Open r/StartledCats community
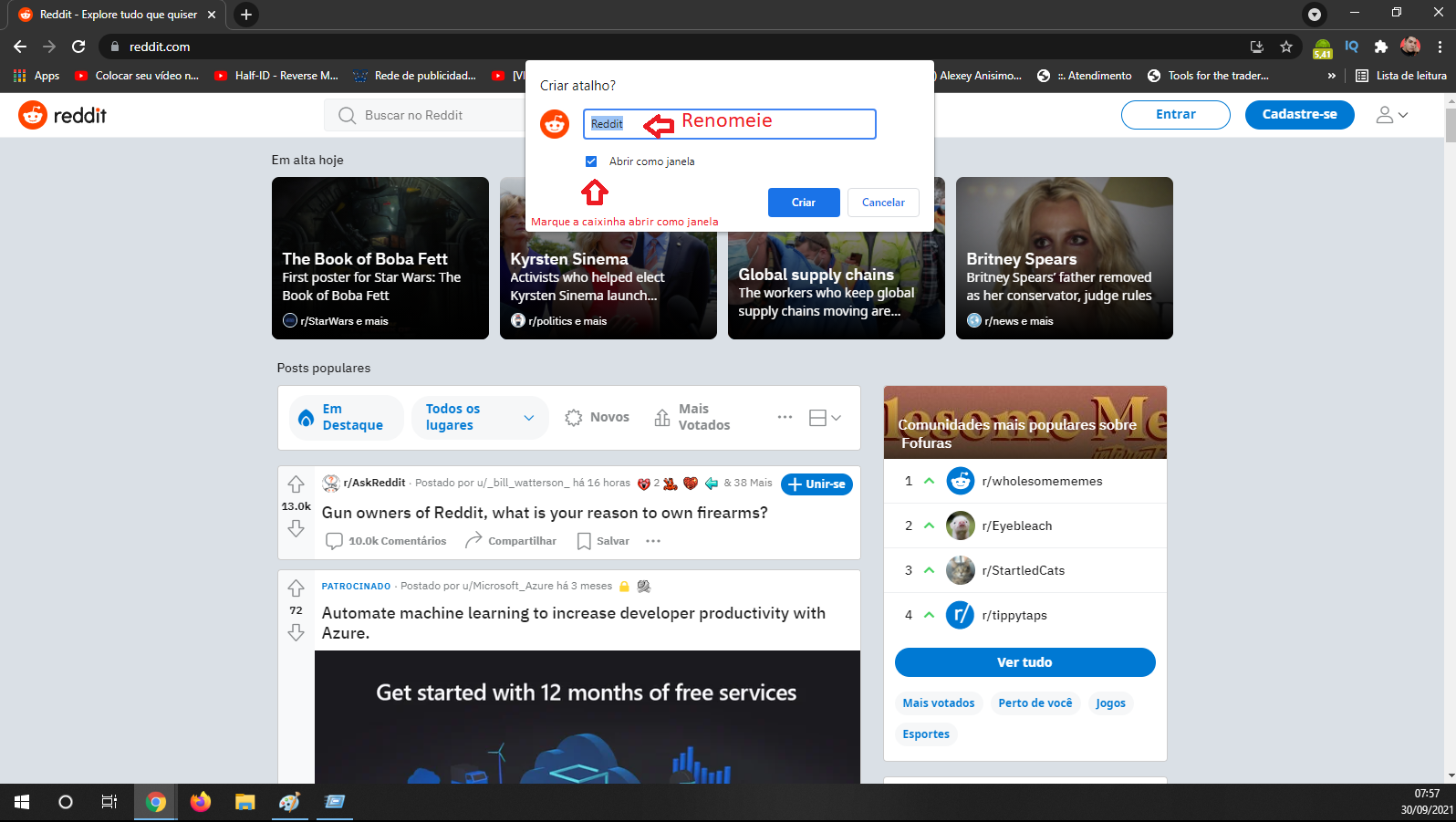 (x=1025, y=570)
